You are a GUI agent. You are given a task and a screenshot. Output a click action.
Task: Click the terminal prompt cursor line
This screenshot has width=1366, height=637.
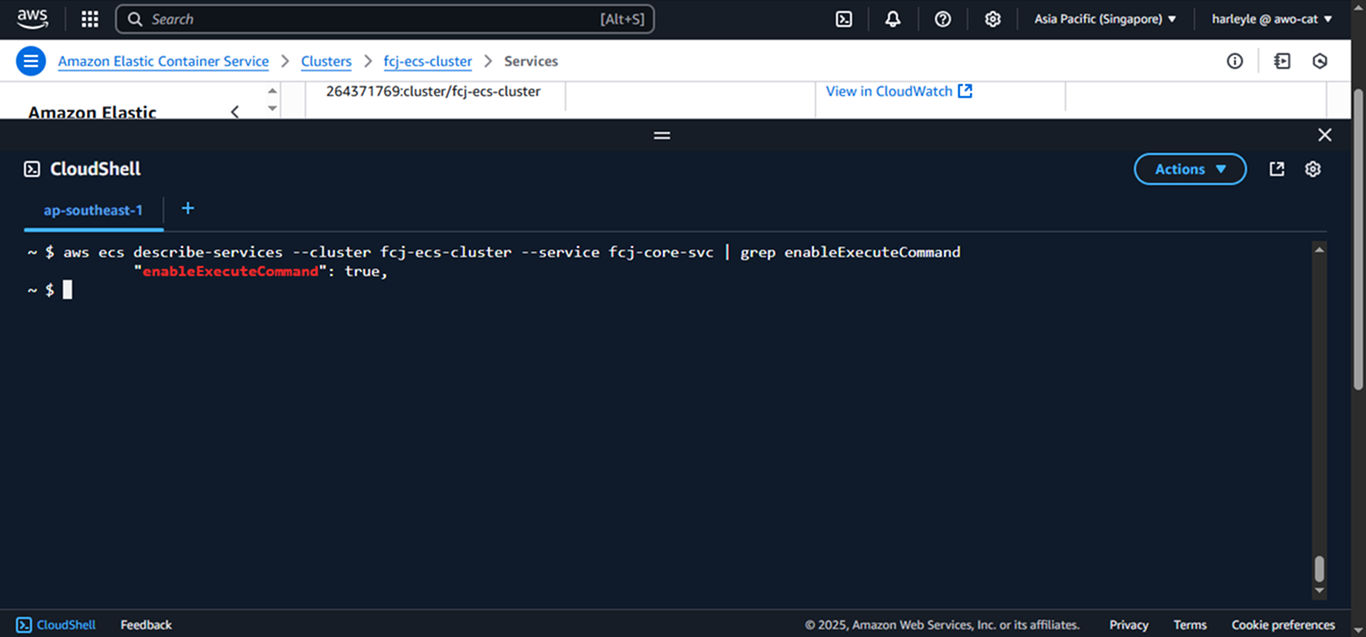coord(50,290)
